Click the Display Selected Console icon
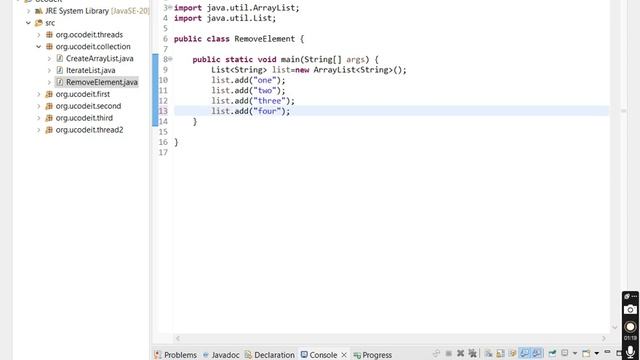The height and width of the screenshot is (360, 640). 564,353
